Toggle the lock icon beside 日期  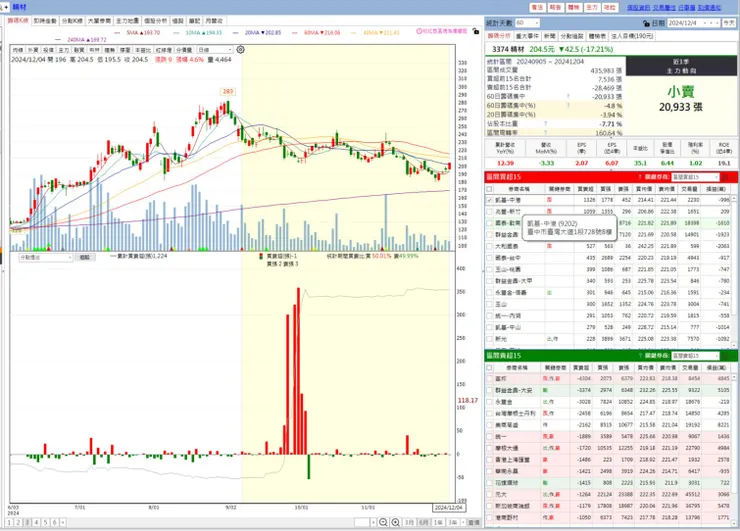(x=646, y=23)
